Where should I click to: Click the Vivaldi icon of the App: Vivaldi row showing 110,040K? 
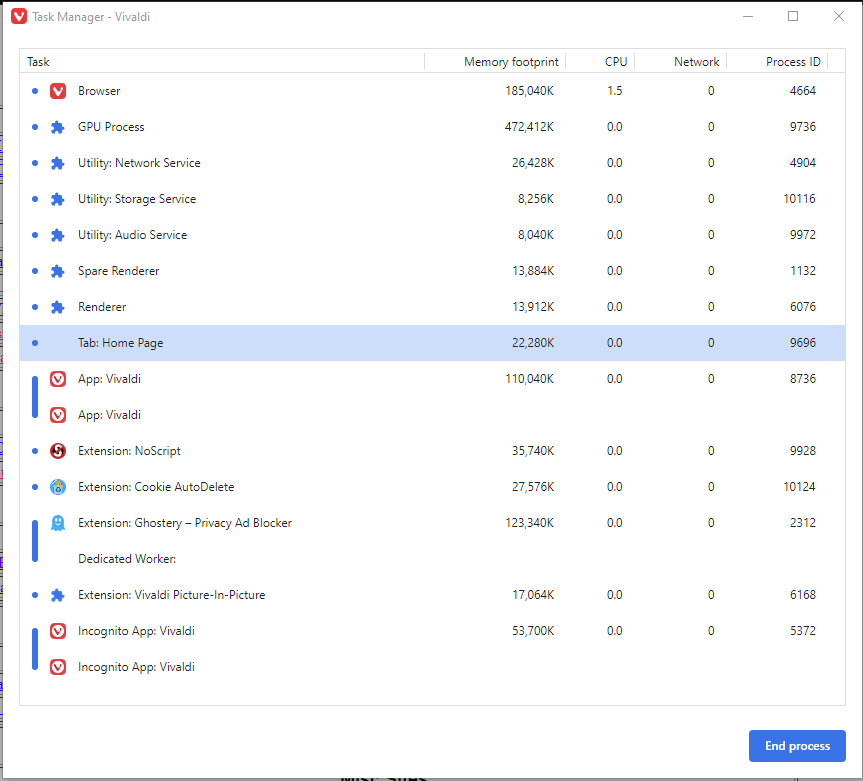[58, 379]
